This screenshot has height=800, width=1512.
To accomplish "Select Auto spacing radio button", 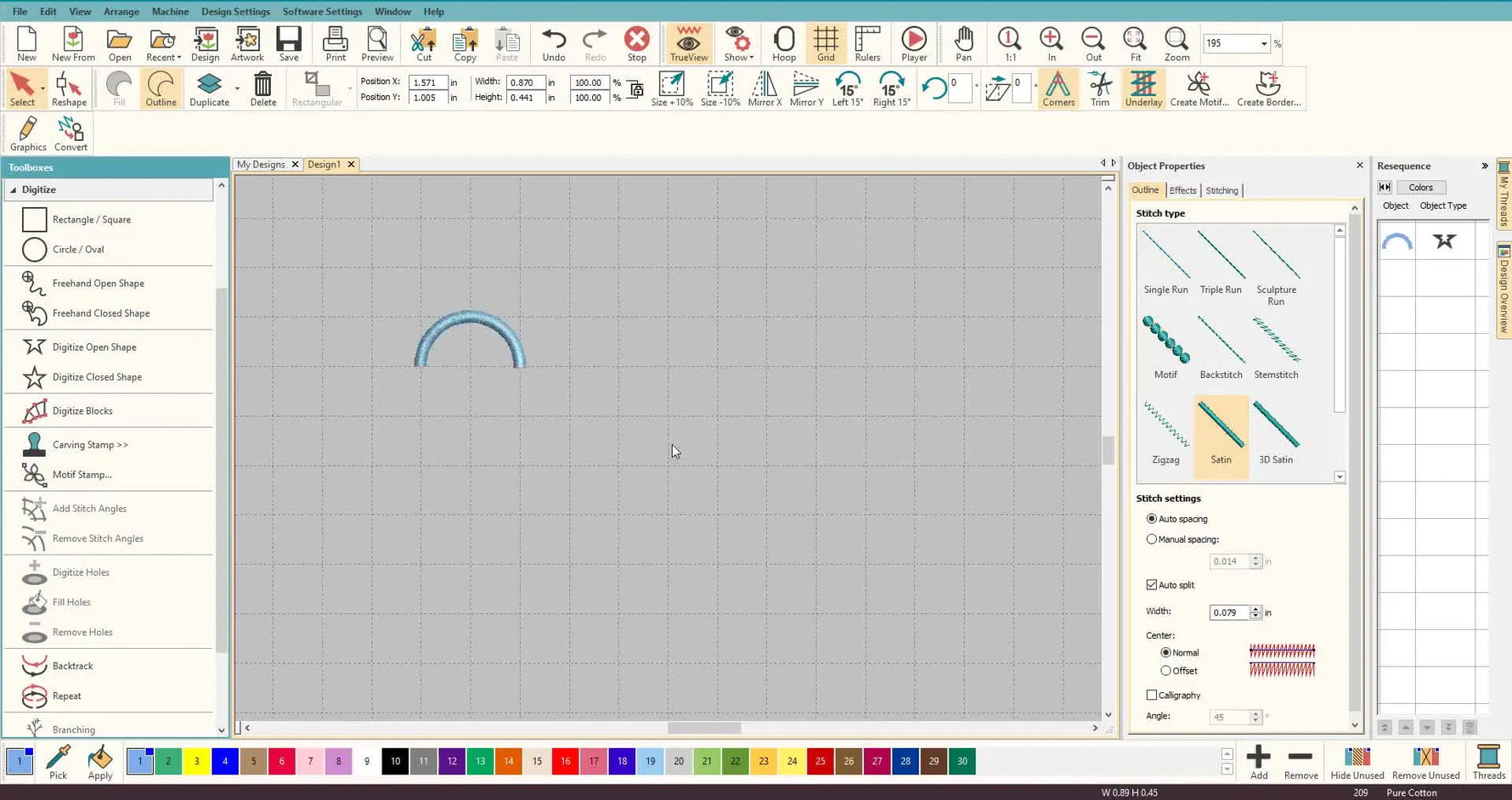I will point(1152,519).
